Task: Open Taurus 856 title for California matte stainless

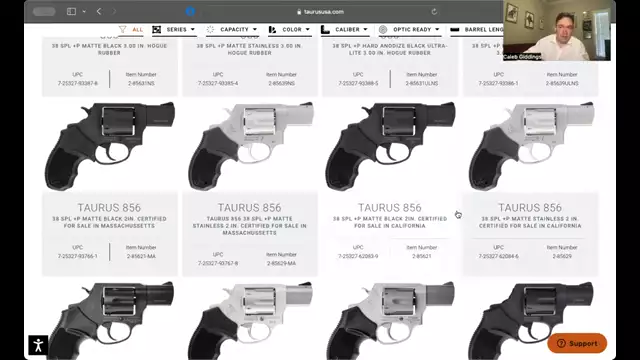Action: [530, 208]
